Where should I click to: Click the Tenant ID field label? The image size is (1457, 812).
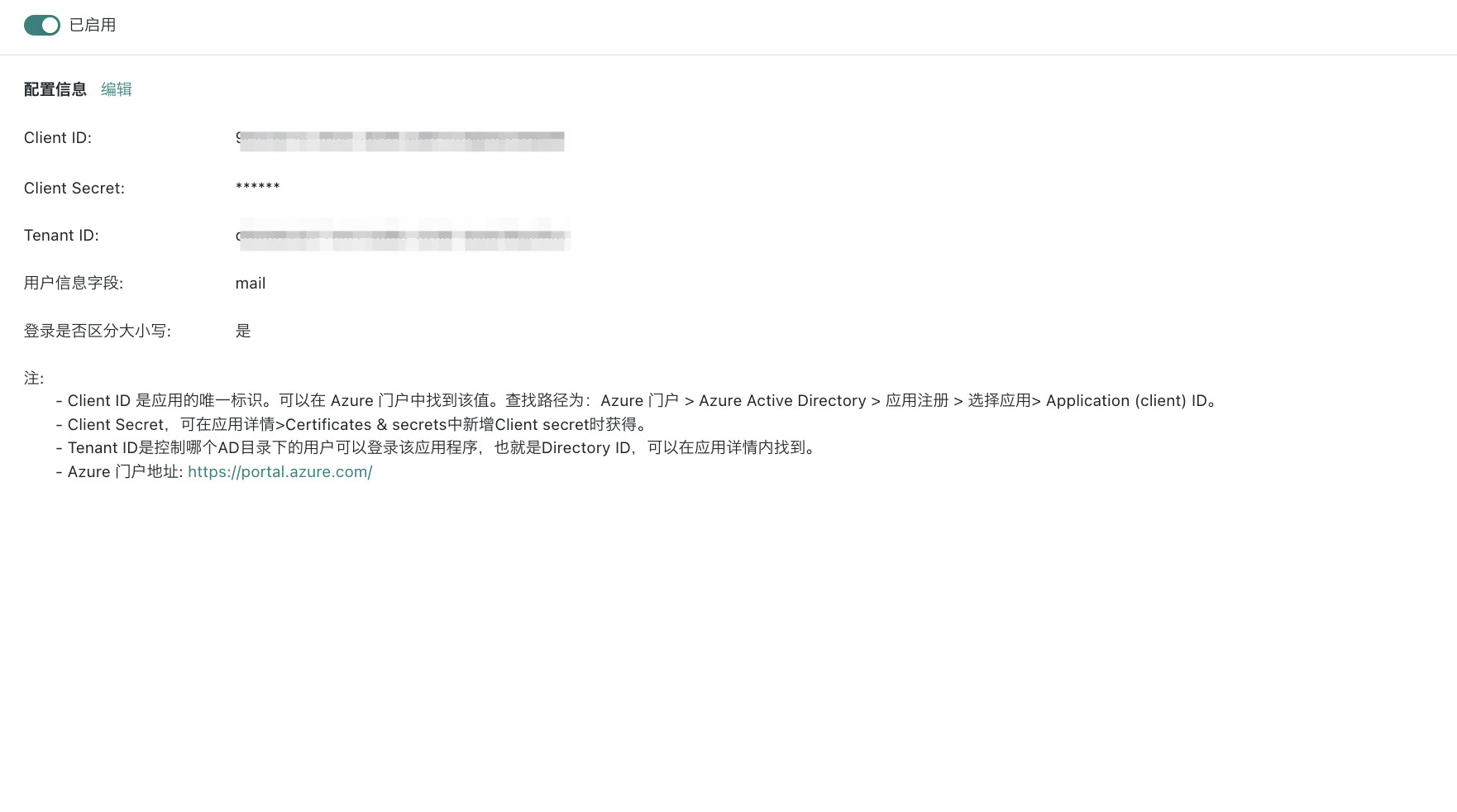click(61, 236)
